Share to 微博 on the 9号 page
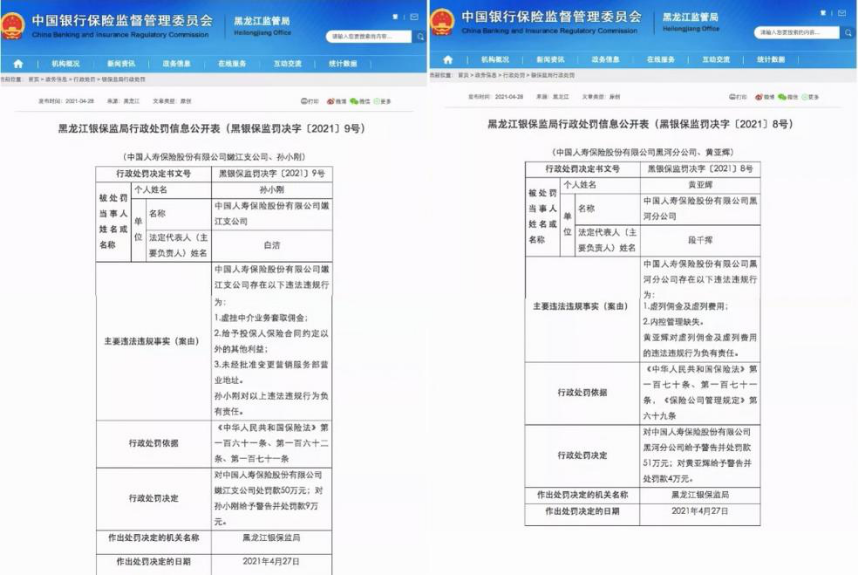This screenshot has width=859, height=576. (x=336, y=101)
